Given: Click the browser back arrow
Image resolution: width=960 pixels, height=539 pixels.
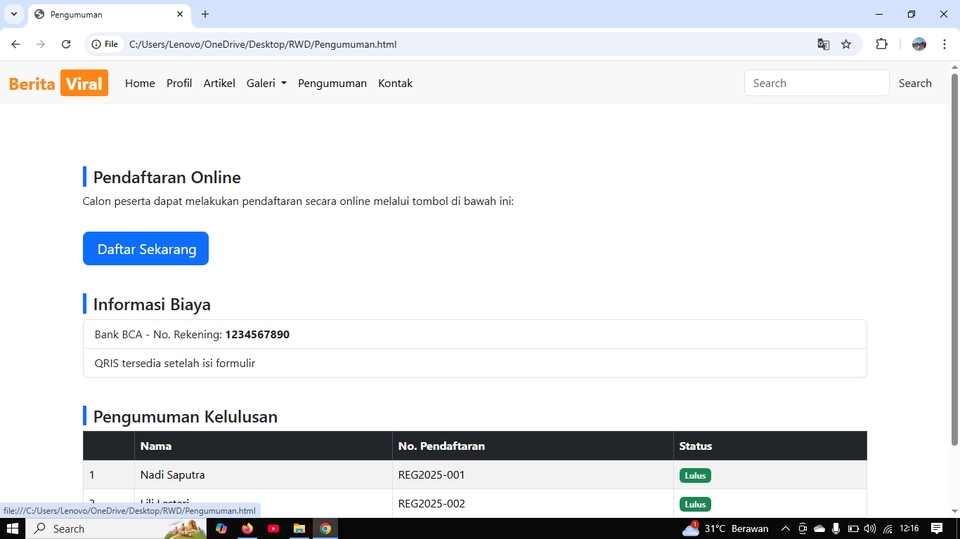Looking at the screenshot, I should (15, 44).
